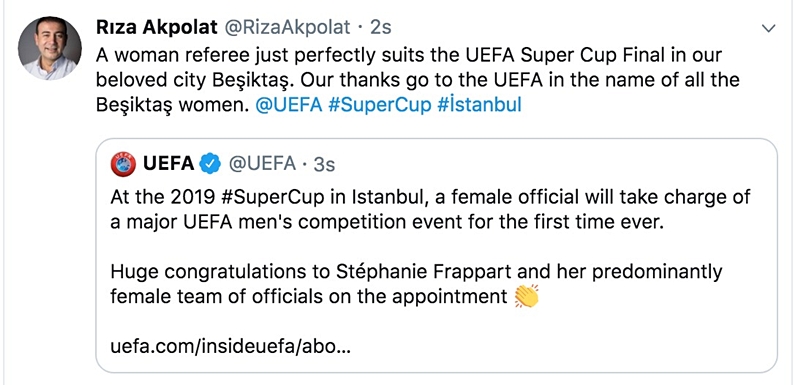This screenshot has width=800, height=385.
Task: Click the clapping hands emoji
Action: point(527,296)
